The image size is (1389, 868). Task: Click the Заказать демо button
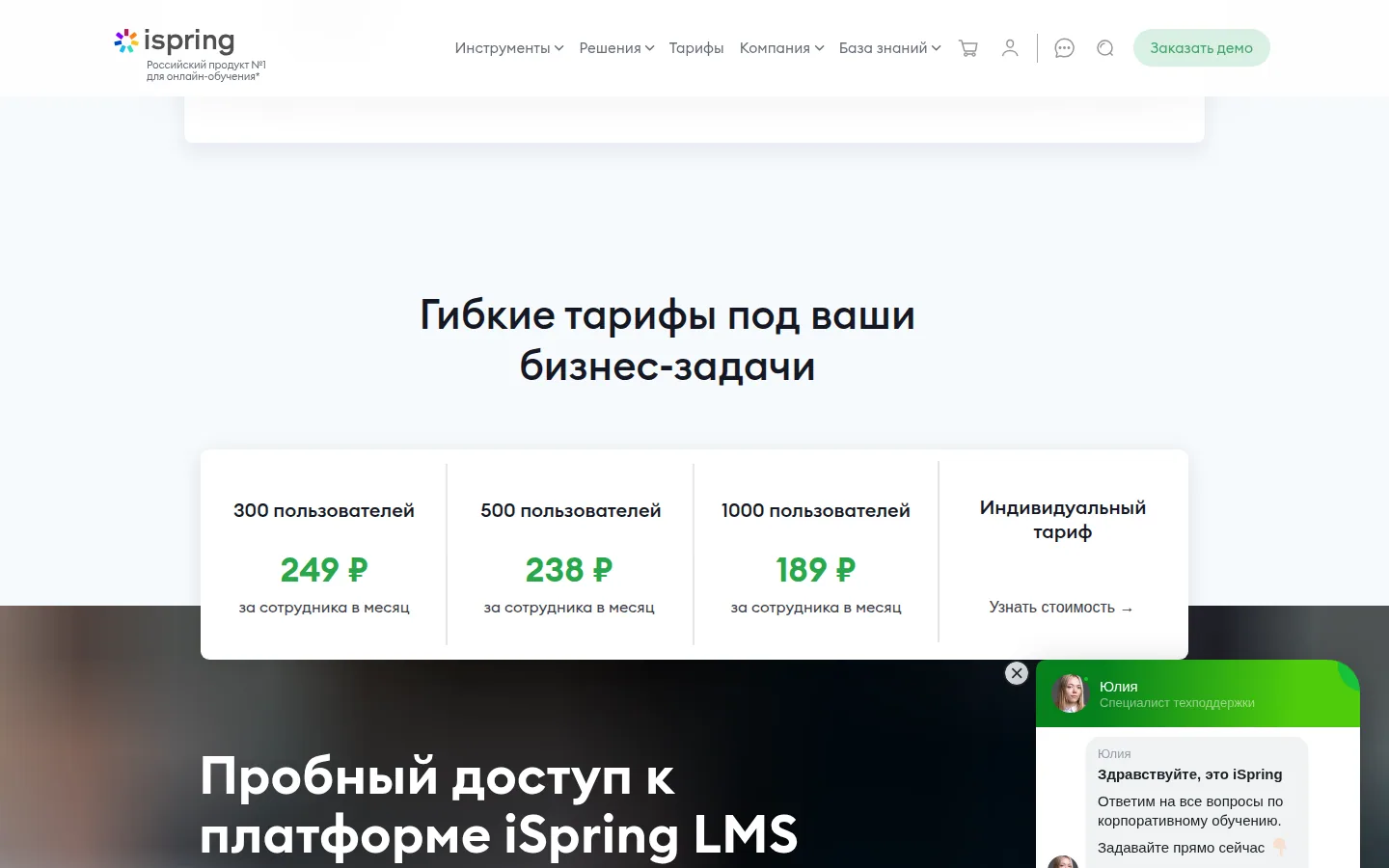[x=1201, y=48]
